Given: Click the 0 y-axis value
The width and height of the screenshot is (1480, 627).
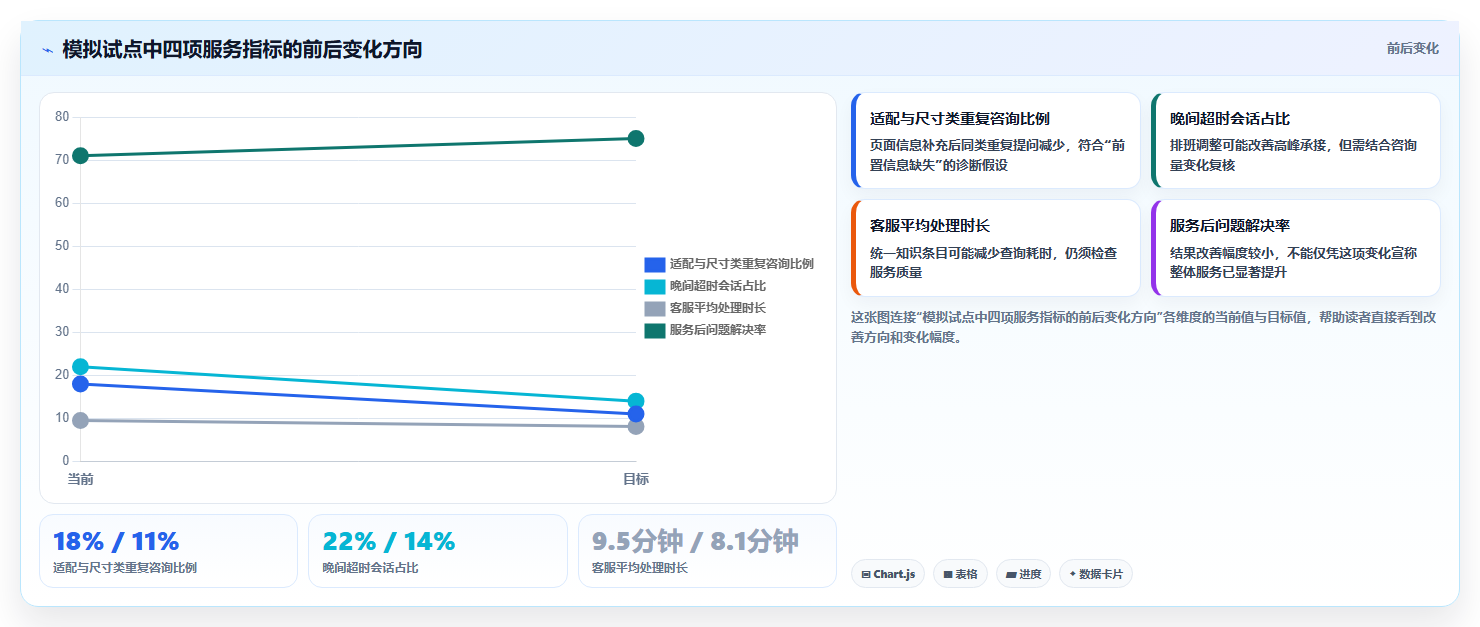Looking at the screenshot, I should click(66, 461).
